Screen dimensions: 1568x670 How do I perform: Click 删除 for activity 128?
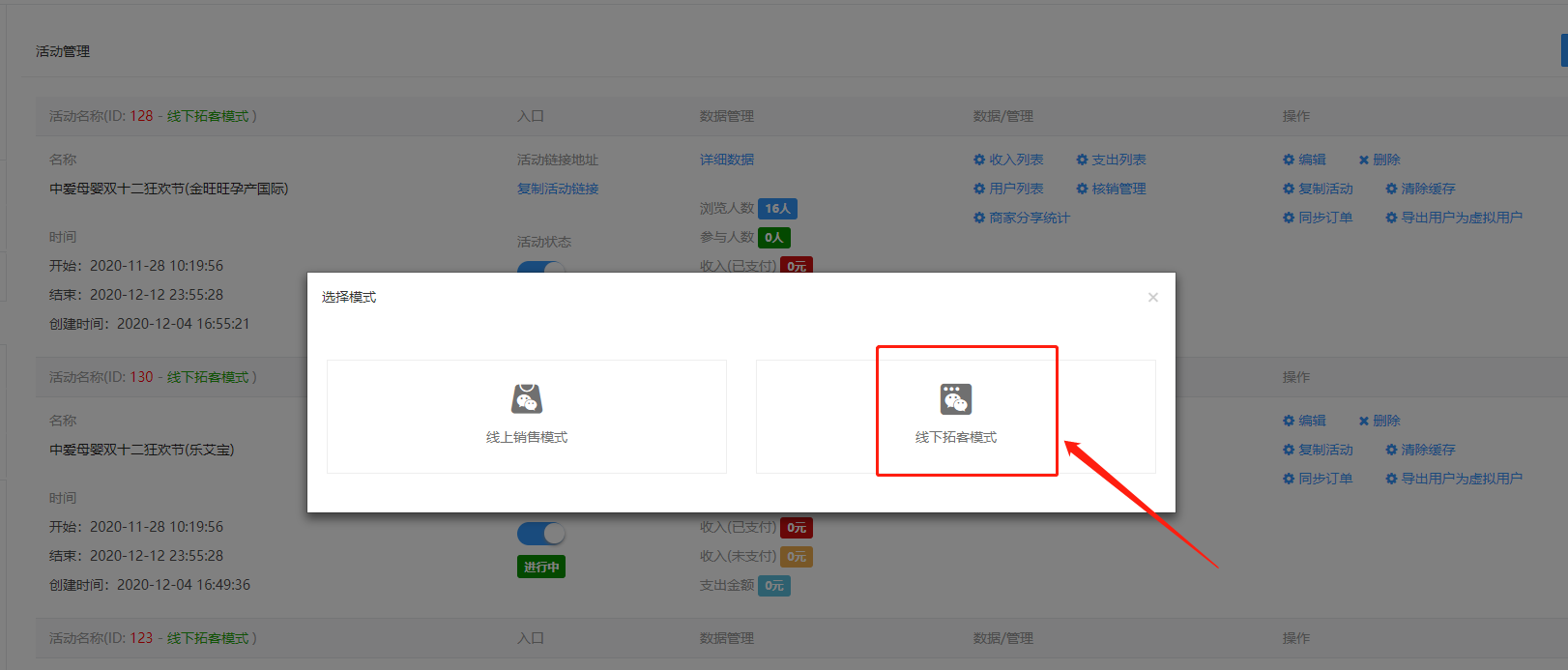[x=1379, y=160]
